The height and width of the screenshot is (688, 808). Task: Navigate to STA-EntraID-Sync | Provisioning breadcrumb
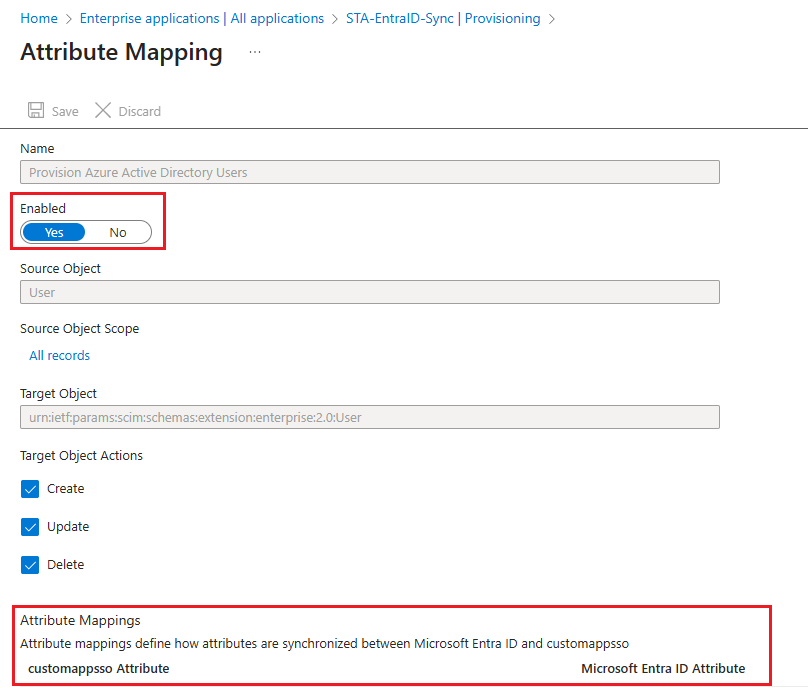tap(443, 19)
